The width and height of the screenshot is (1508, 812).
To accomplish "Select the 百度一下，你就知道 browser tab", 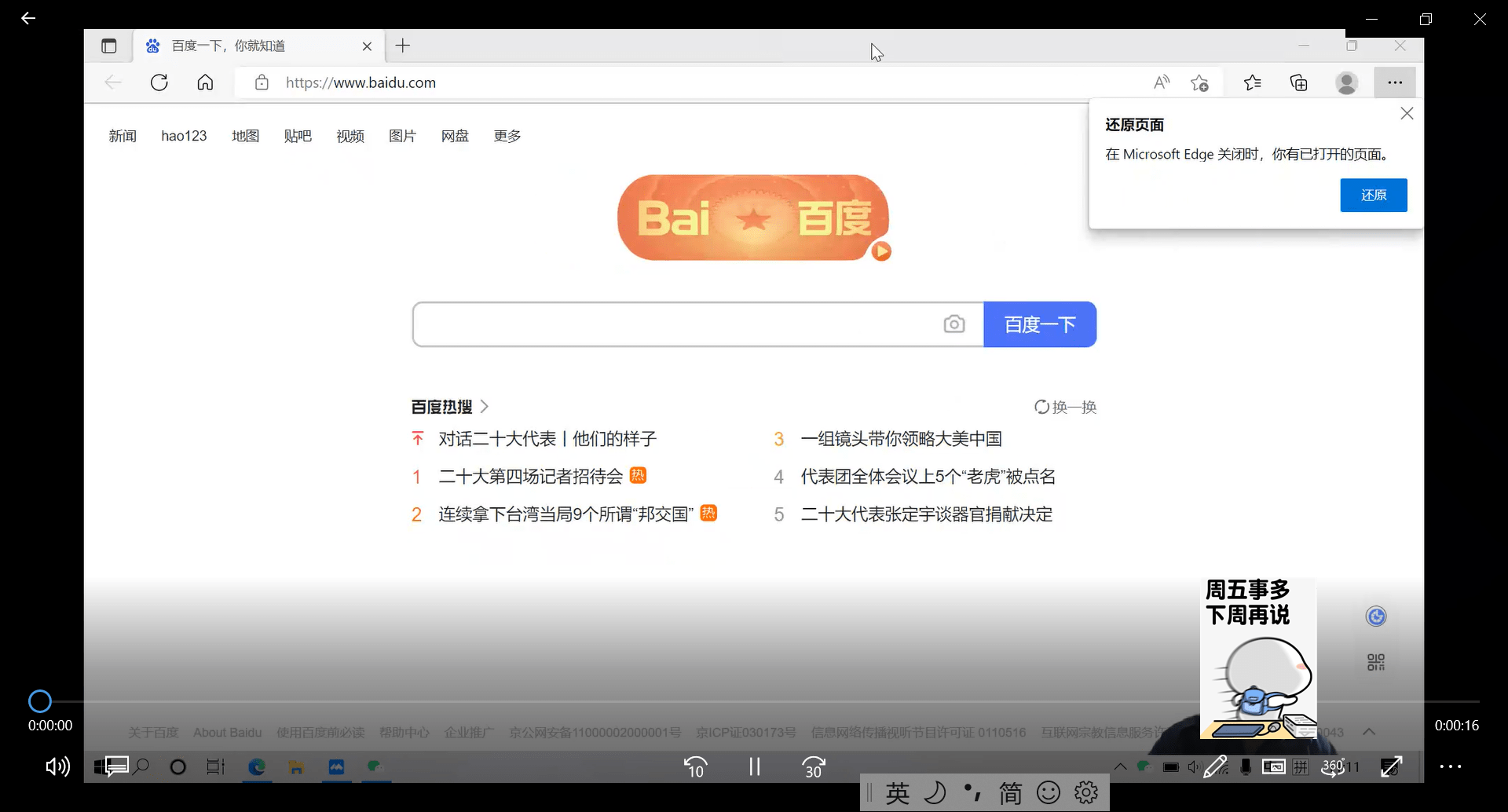I will [259, 46].
